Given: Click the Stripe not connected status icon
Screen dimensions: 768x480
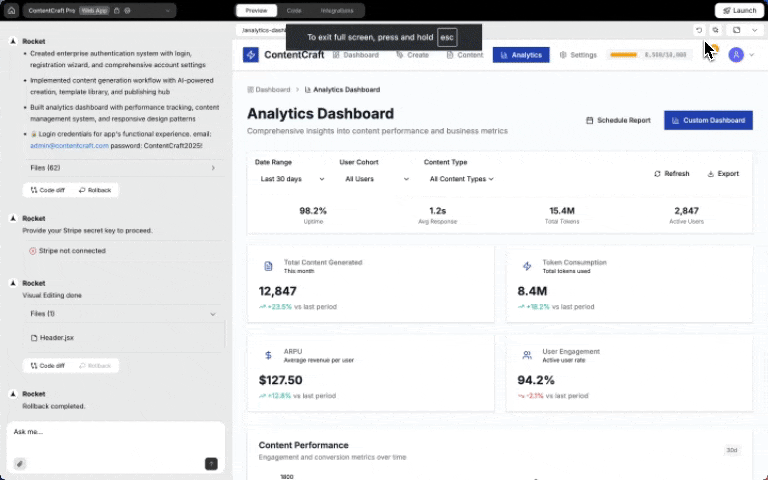Looking at the screenshot, I should coord(33,251).
